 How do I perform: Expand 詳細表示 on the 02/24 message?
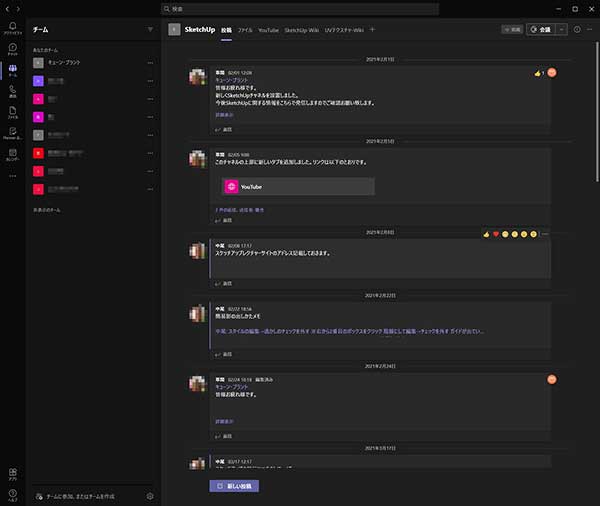224,421
